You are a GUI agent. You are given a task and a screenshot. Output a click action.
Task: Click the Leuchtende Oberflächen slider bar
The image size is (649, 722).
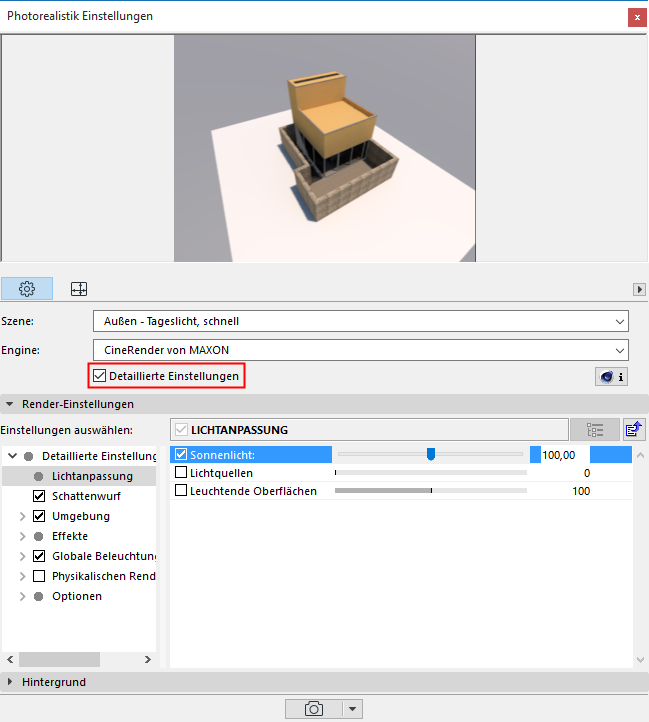point(431,490)
